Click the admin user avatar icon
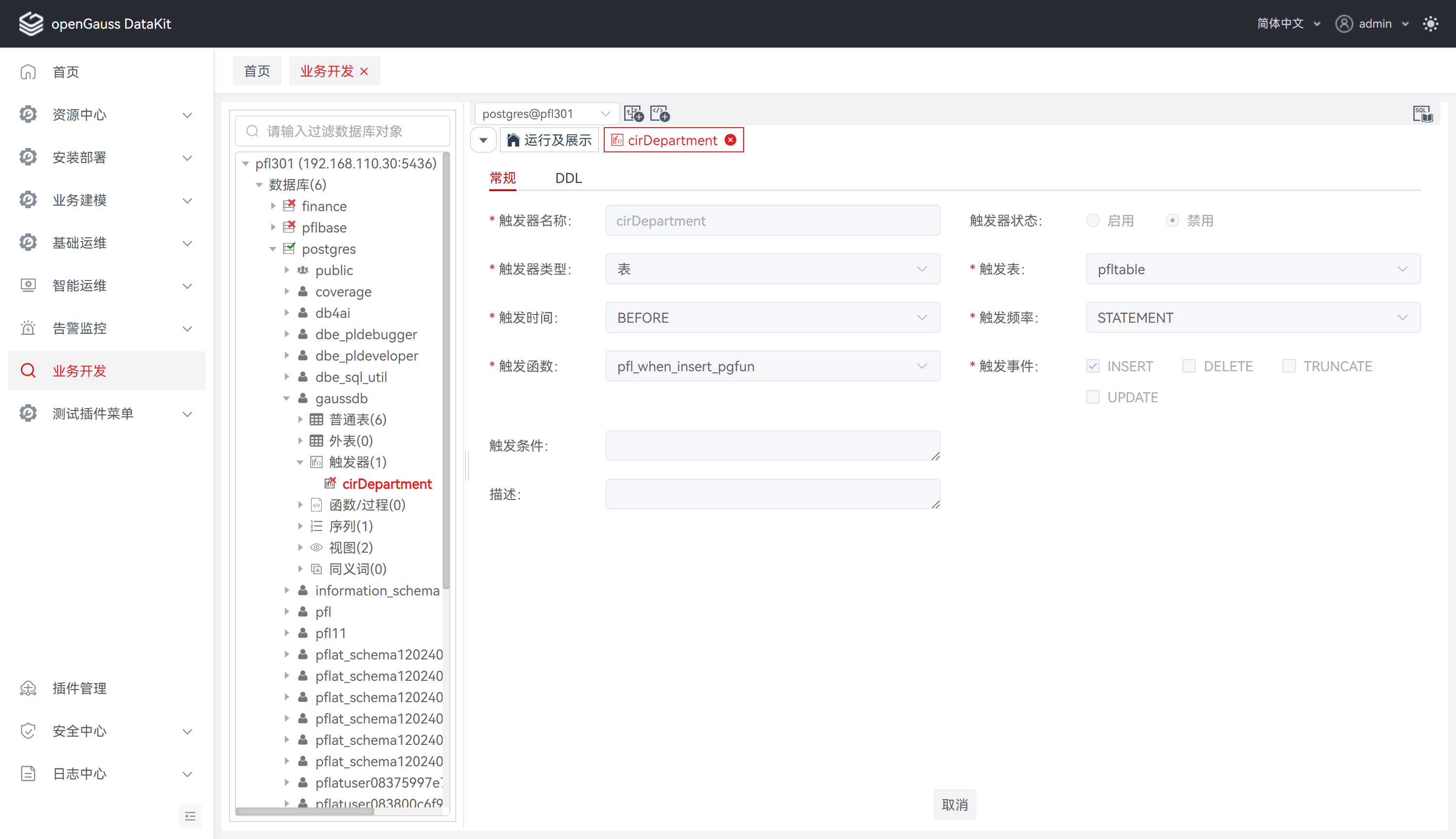 [1344, 24]
